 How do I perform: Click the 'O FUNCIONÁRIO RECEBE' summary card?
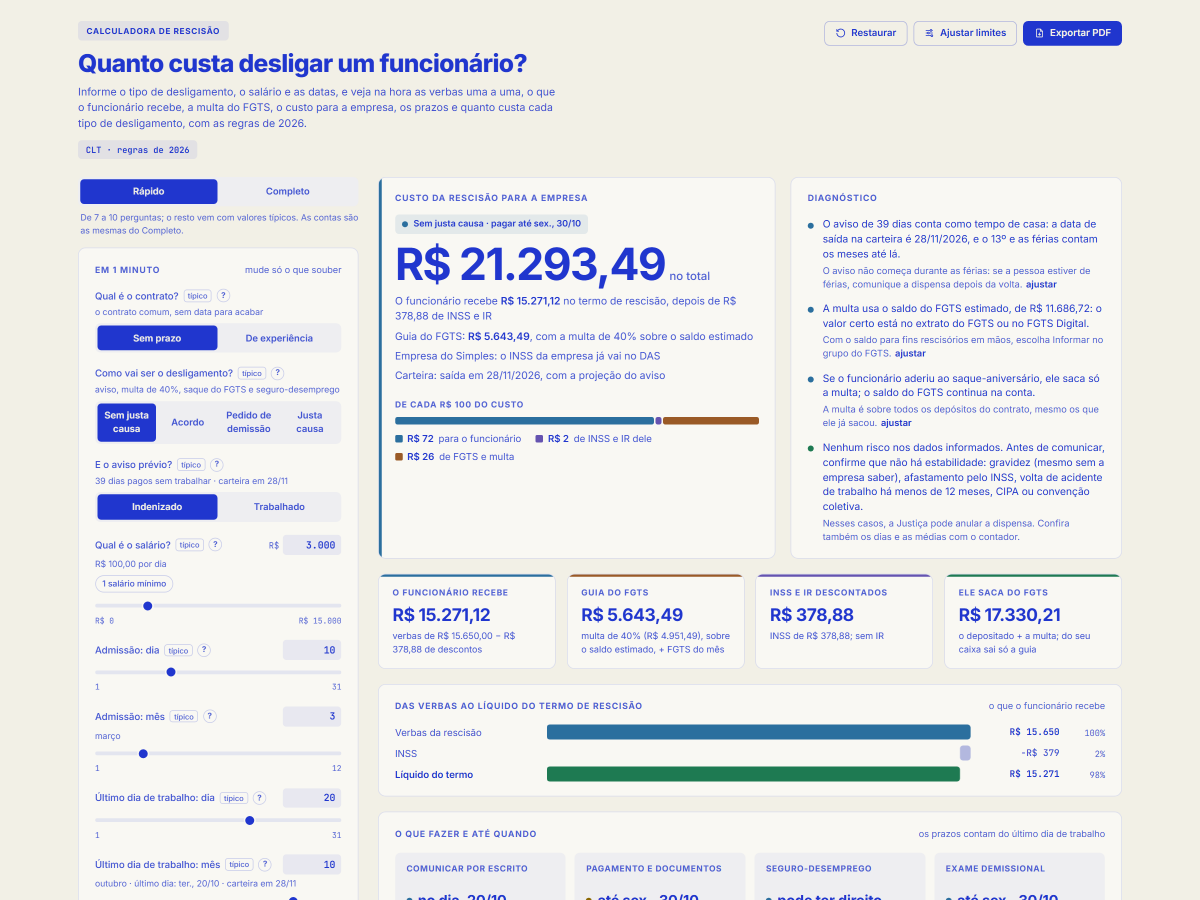click(467, 621)
